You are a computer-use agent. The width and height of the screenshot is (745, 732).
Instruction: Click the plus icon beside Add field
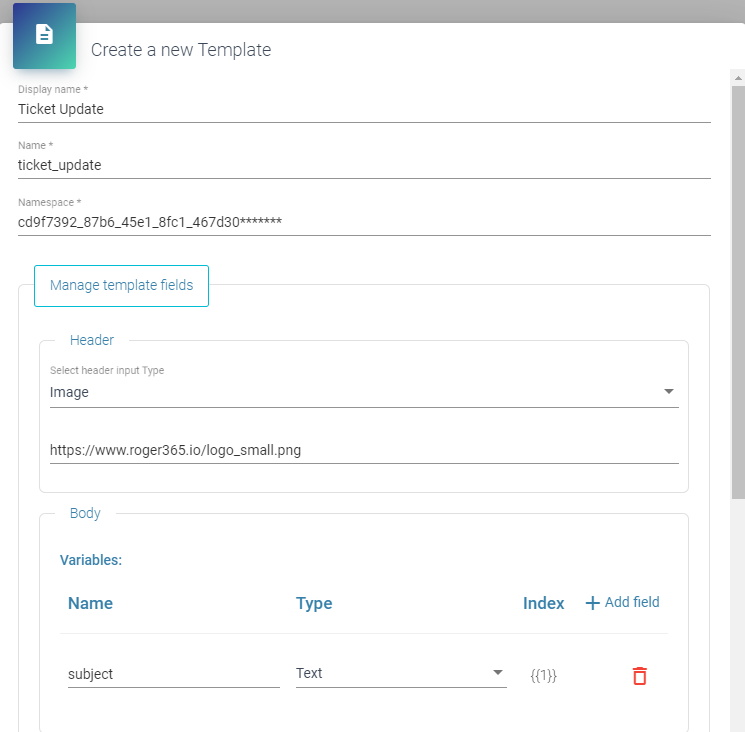pyautogui.click(x=592, y=603)
